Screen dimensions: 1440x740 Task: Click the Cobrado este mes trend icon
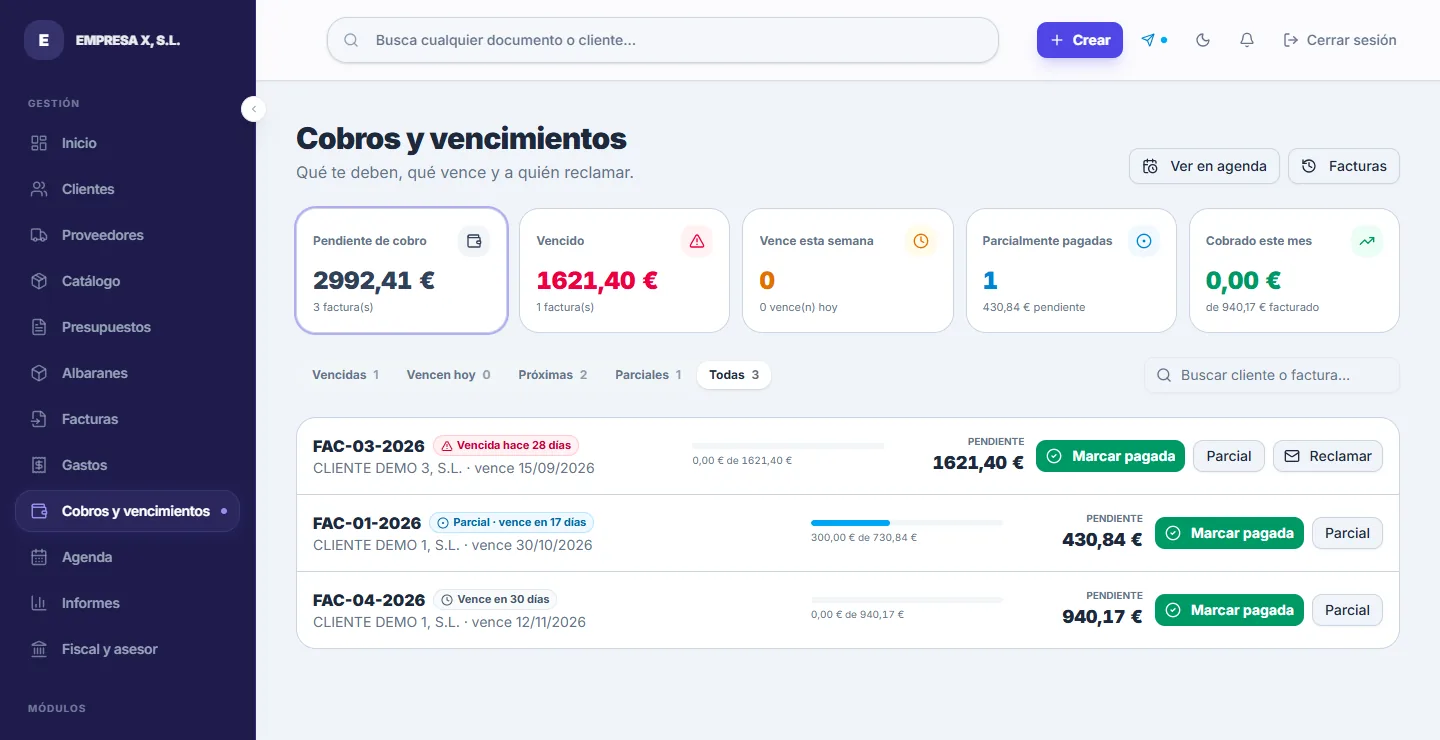pos(1367,241)
